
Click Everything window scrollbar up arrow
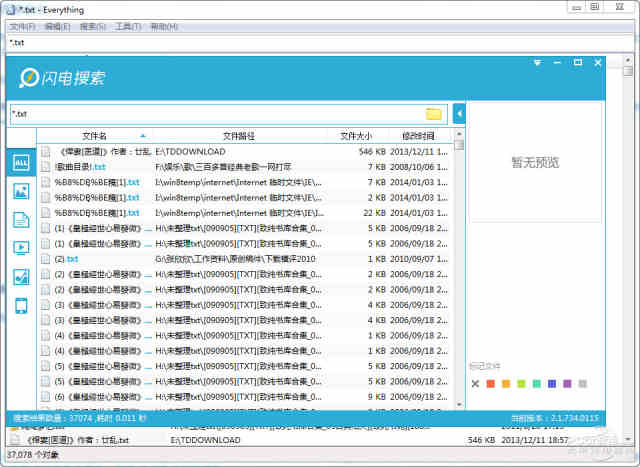(628, 60)
